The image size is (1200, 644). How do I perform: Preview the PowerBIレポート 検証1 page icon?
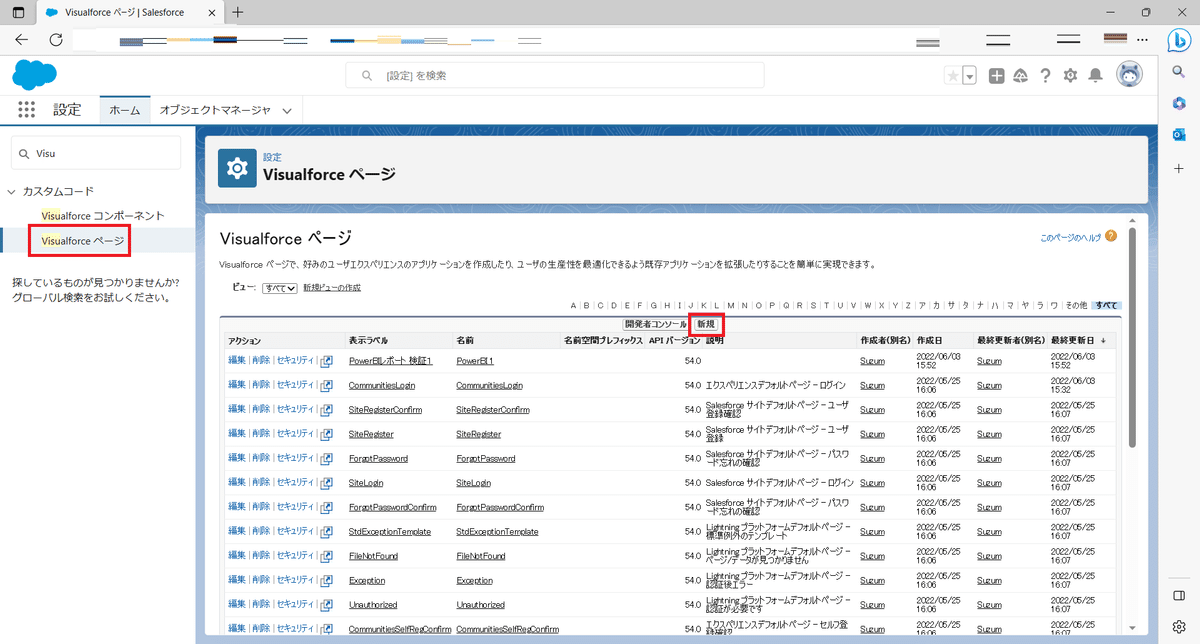pyautogui.click(x=326, y=360)
